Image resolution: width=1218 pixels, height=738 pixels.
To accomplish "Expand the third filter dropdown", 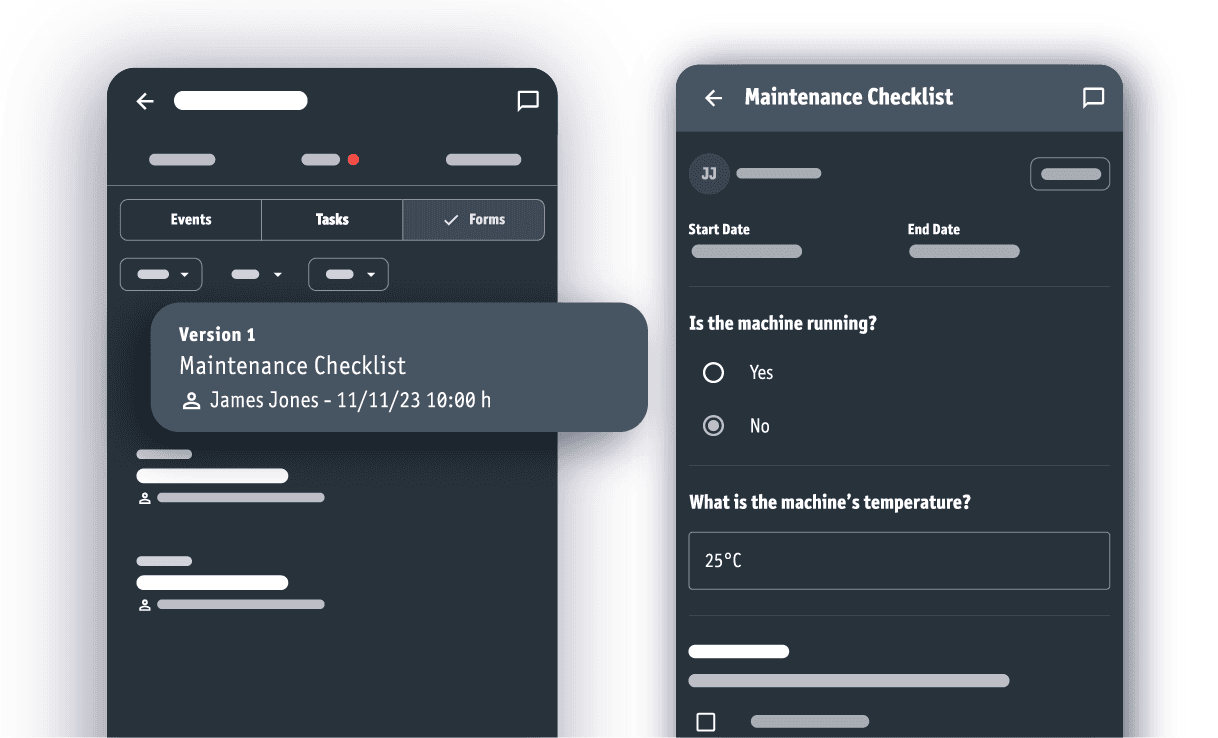I will [x=348, y=274].
